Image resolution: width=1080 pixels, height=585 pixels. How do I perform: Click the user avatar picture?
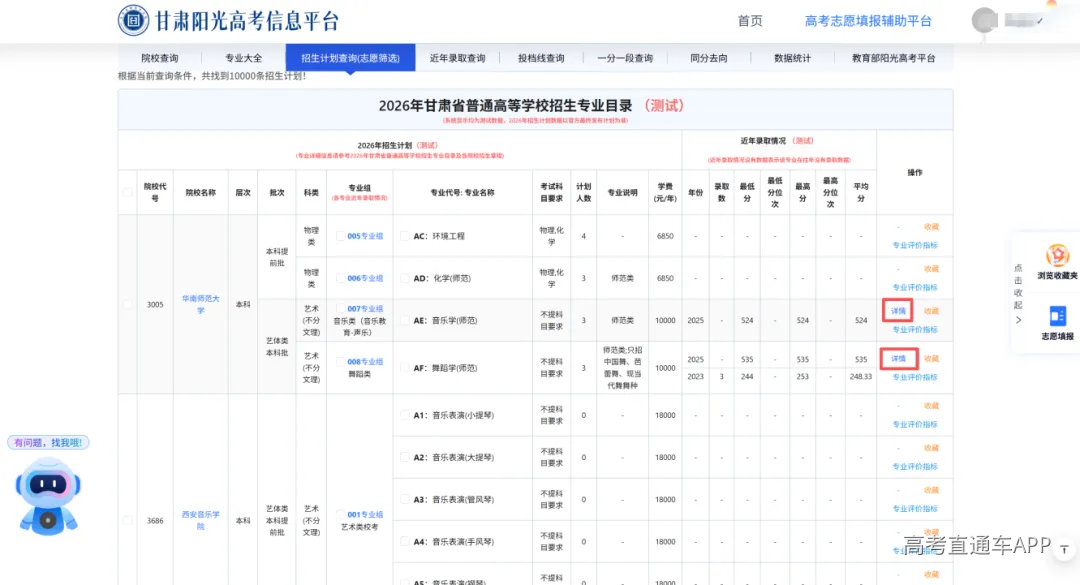click(984, 21)
